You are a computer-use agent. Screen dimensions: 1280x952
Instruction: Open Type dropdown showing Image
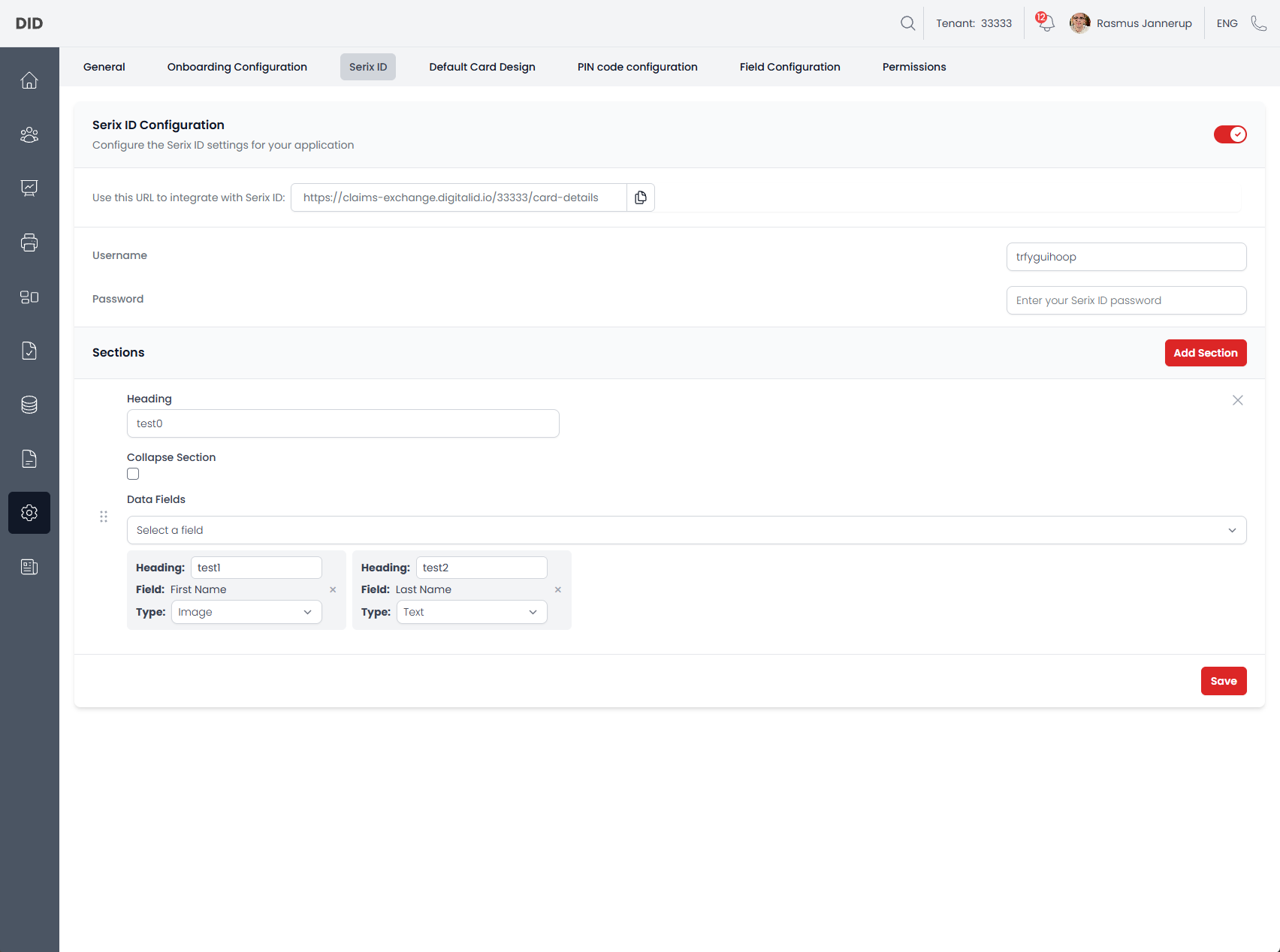pyautogui.click(x=246, y=612)
